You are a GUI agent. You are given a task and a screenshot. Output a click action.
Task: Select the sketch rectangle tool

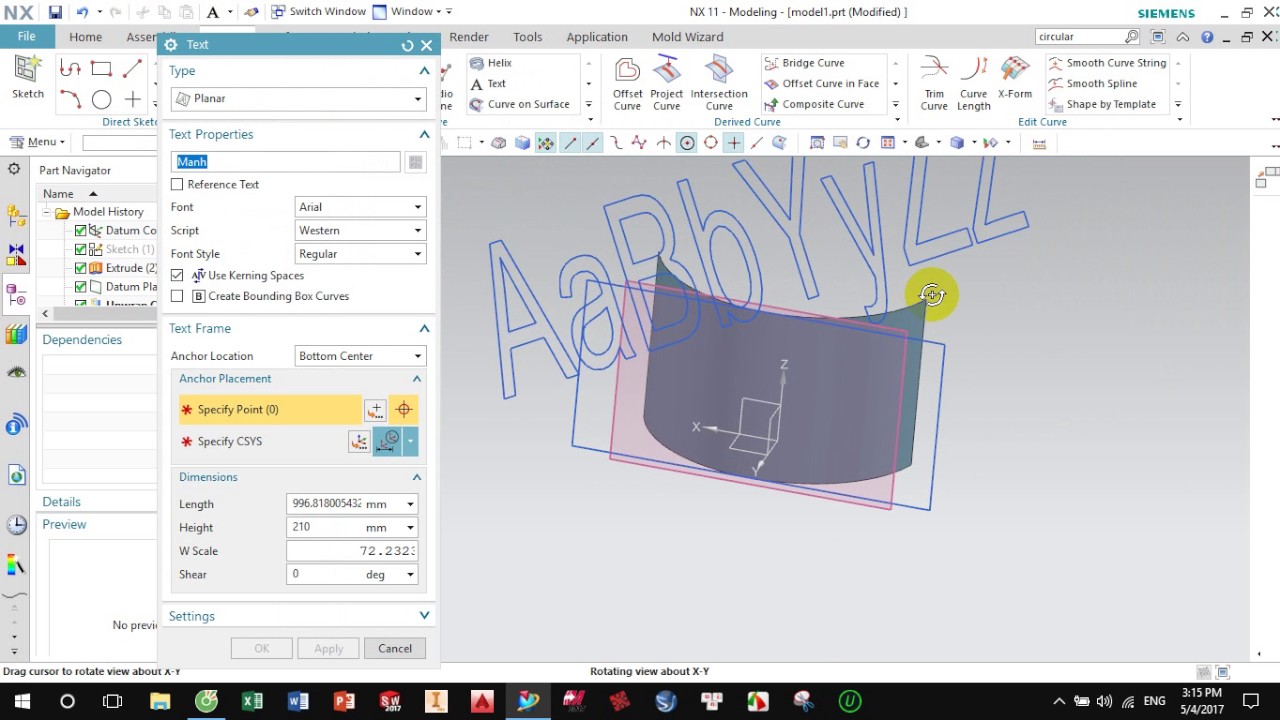(x=101, y=68)
